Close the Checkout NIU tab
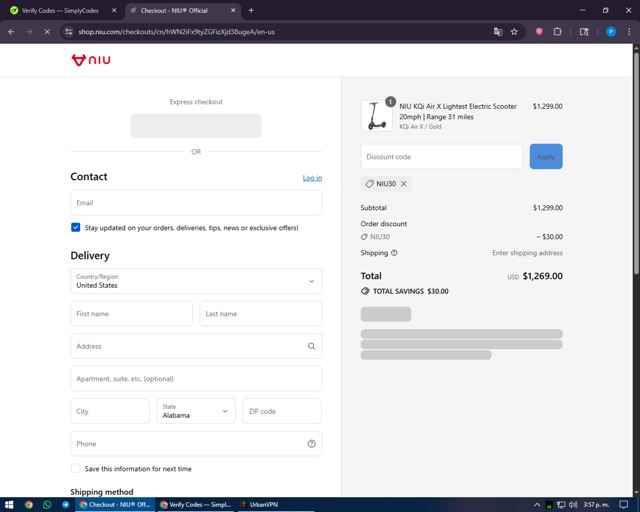The height and width of the screenshot is (512, 640). tap(233, 11)
